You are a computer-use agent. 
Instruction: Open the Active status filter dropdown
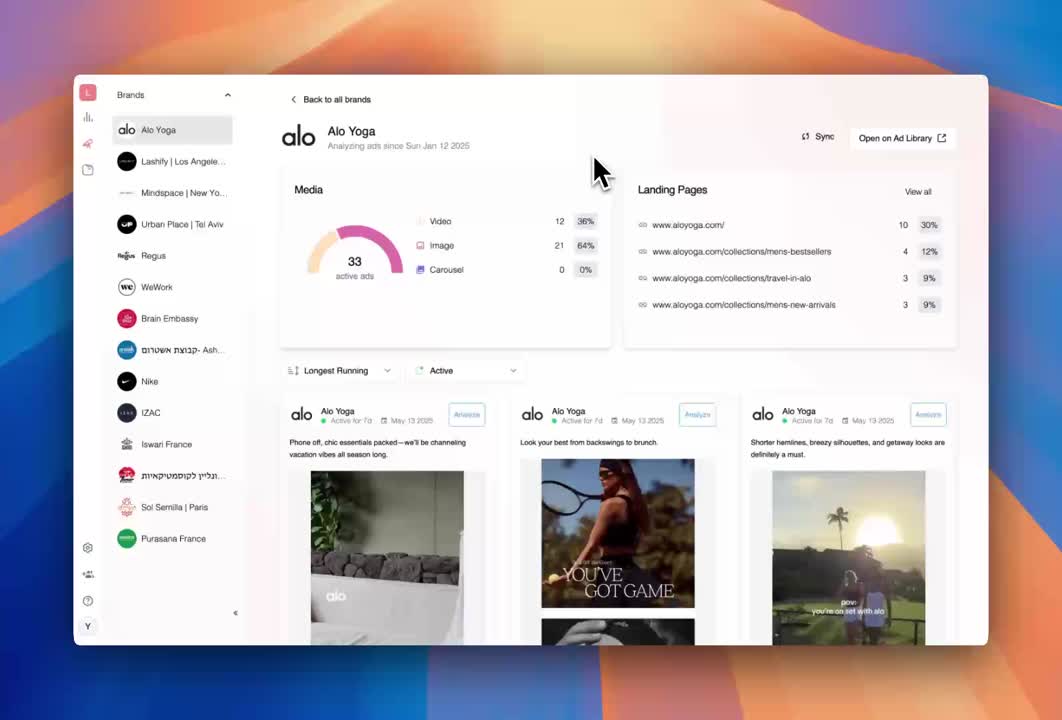coord(467,370)
